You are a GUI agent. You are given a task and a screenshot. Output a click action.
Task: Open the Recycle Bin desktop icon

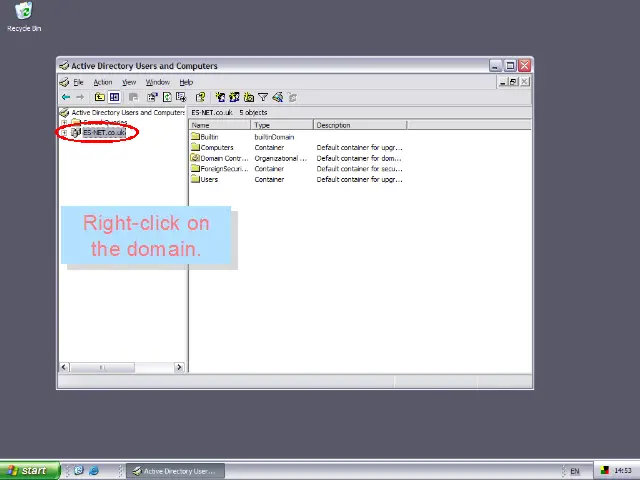pos(24,11)
